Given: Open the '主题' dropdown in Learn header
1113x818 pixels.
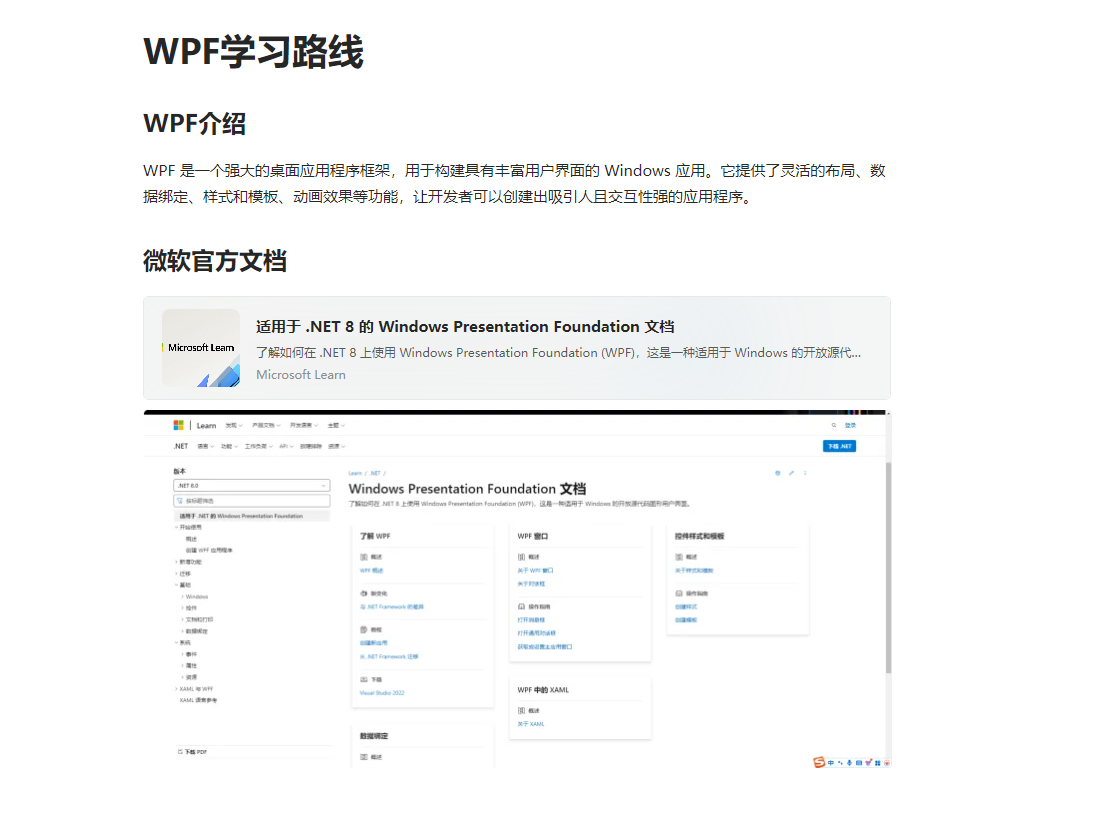Looking at the screenshot, I should (336, 425).
